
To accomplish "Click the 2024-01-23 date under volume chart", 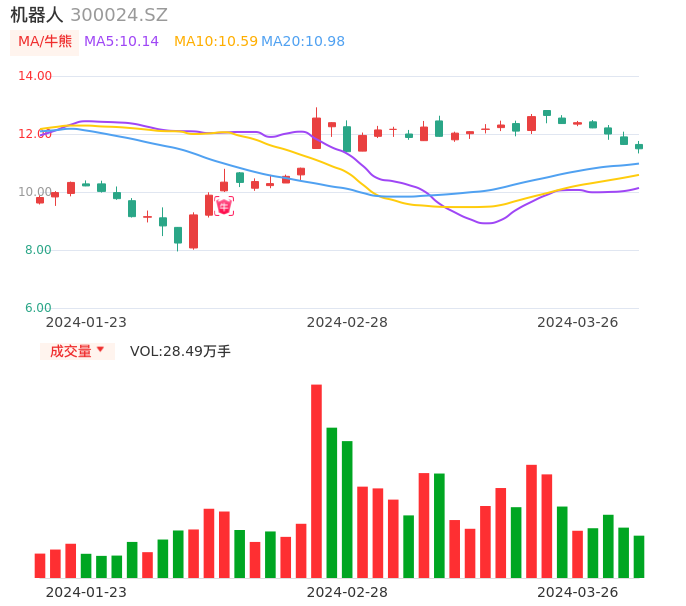I will [86, 592].
